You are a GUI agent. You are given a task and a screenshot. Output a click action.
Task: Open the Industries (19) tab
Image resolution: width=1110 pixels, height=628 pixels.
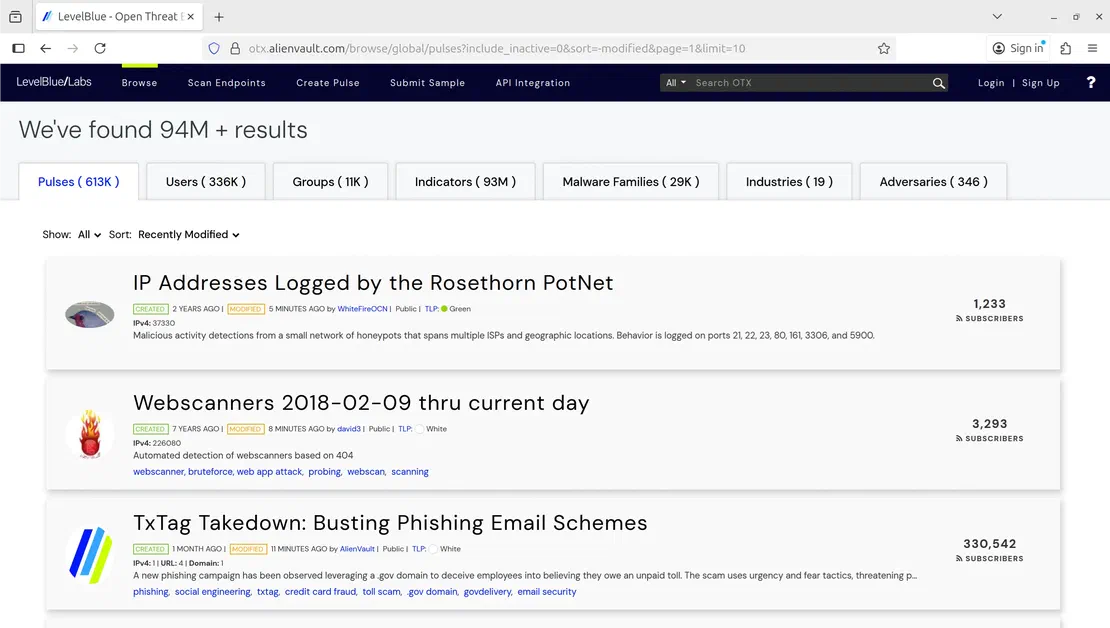point(789,182)
